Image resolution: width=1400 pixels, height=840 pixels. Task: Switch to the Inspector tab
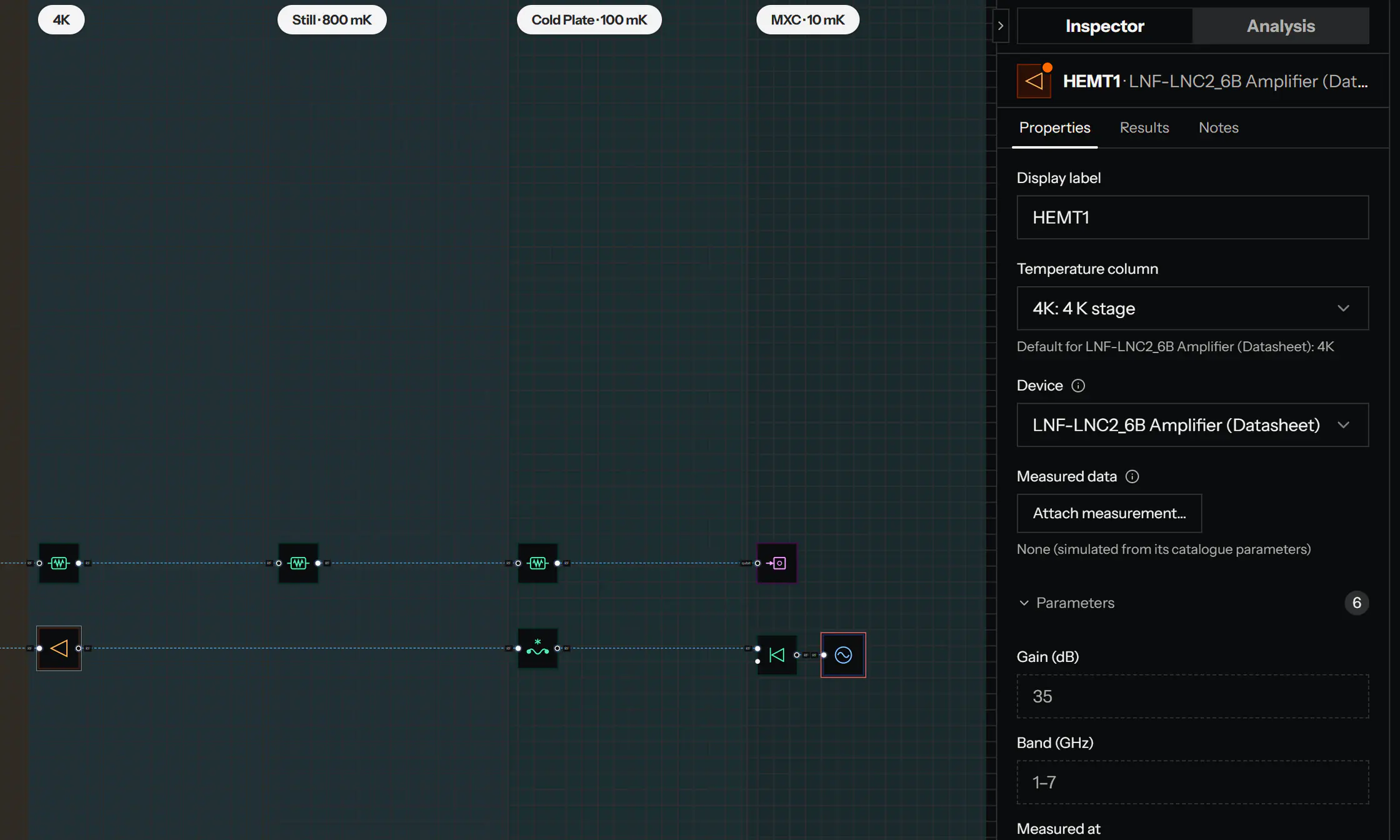pos(1104,26)
